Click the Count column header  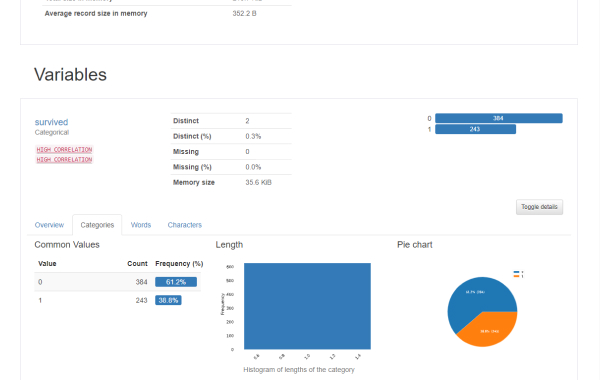click(137, 264)
